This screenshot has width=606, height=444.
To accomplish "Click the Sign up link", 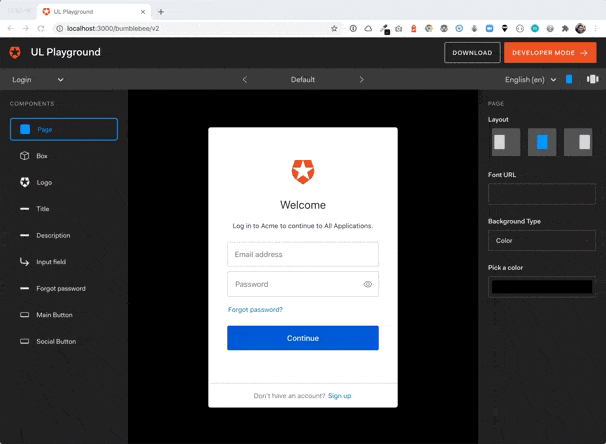I will [339, 396].
